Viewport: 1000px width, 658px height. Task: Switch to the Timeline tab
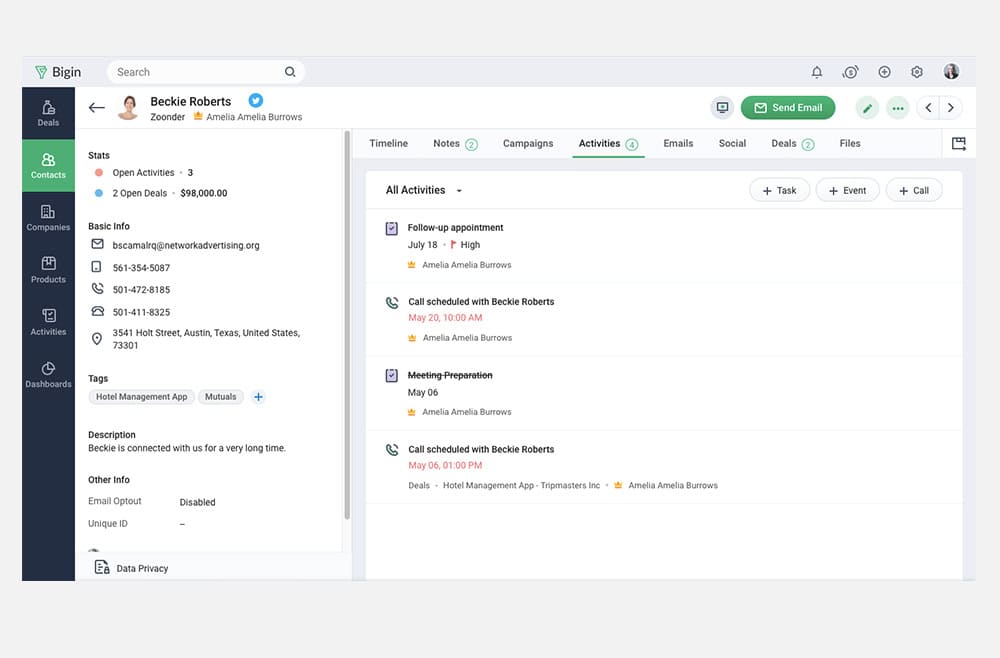tap(388, 143)
